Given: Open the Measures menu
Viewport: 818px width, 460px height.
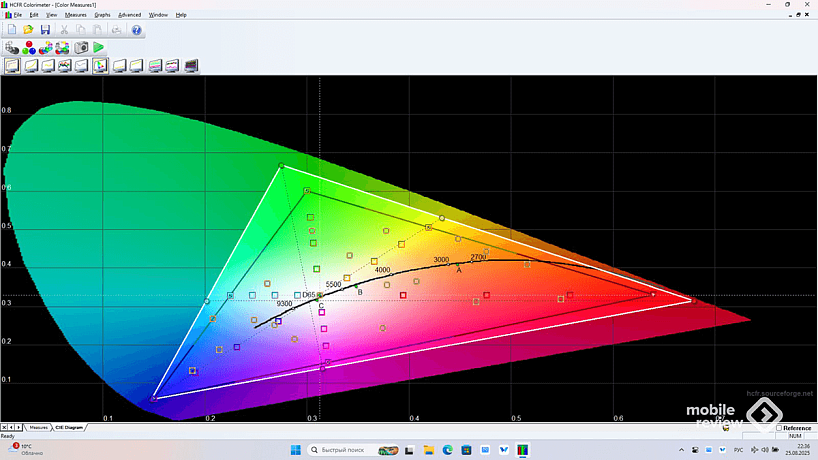Looking at the screenshot, I should coord(75,15).
